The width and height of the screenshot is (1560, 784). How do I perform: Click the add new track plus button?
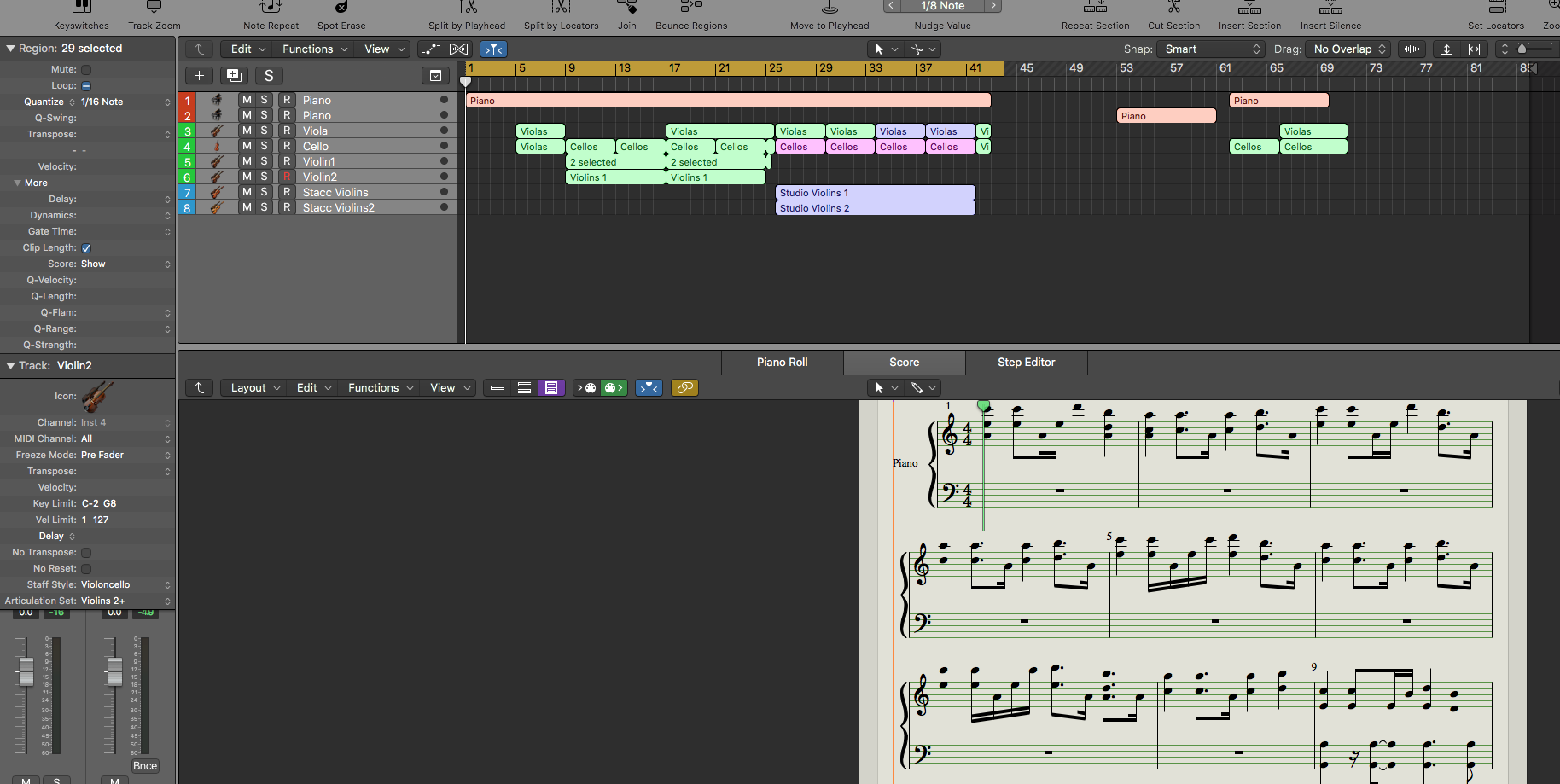coord(199,76)
